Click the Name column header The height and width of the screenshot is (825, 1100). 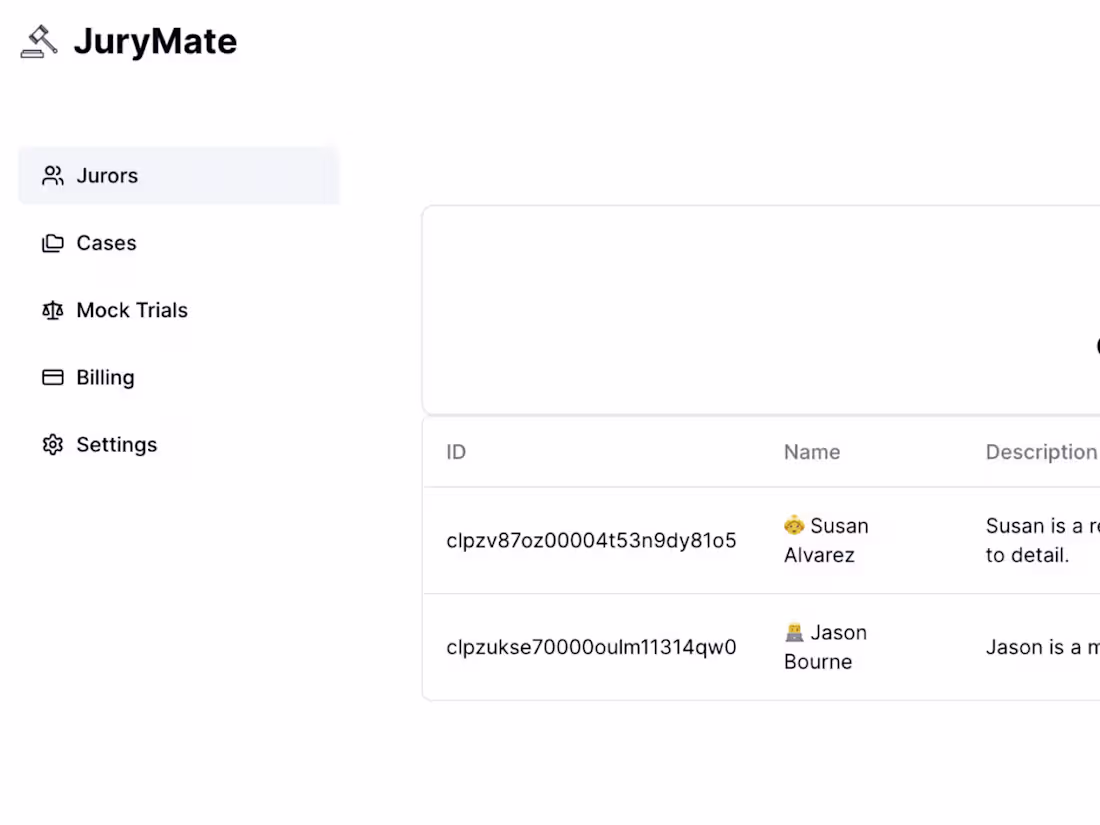click(x=811, y=452)
